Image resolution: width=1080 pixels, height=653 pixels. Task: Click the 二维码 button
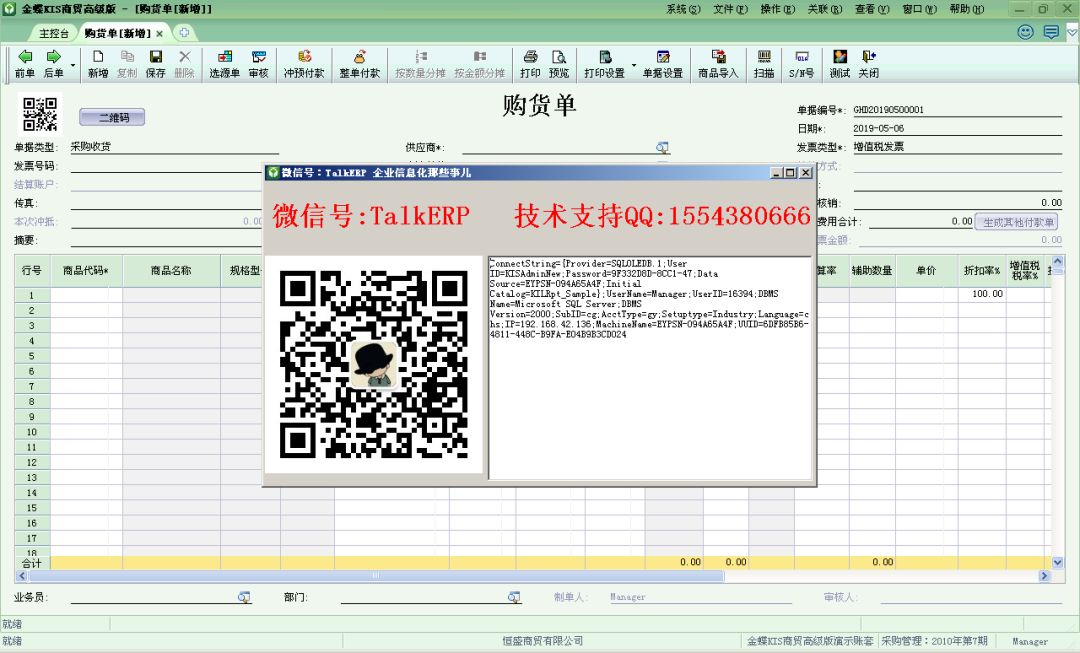[x=112, y=118]
